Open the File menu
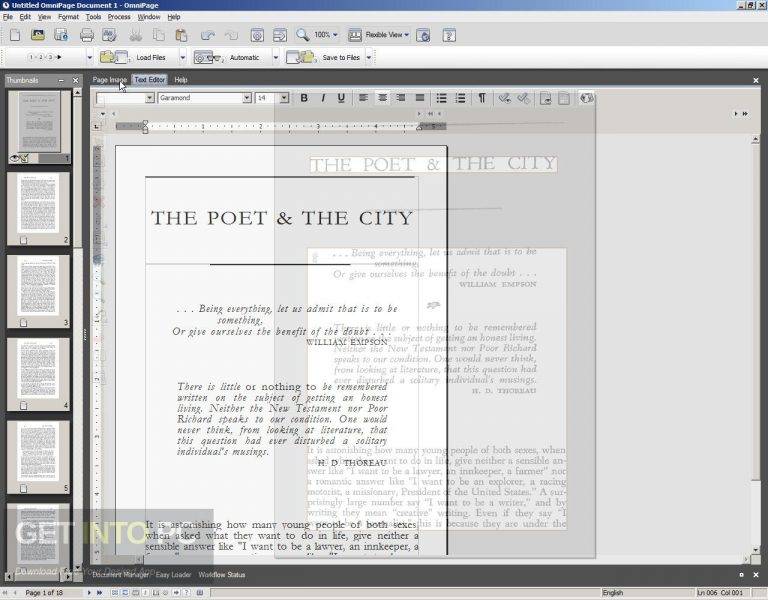The width and height of the screenshot is (768, 600). pyautogui.click(x=8, y=17)
